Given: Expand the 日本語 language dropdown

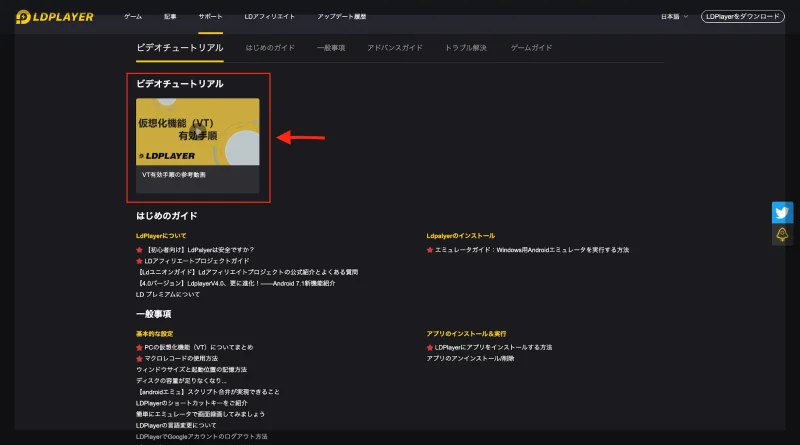Looking at the screenshot, I should [674, 16].
